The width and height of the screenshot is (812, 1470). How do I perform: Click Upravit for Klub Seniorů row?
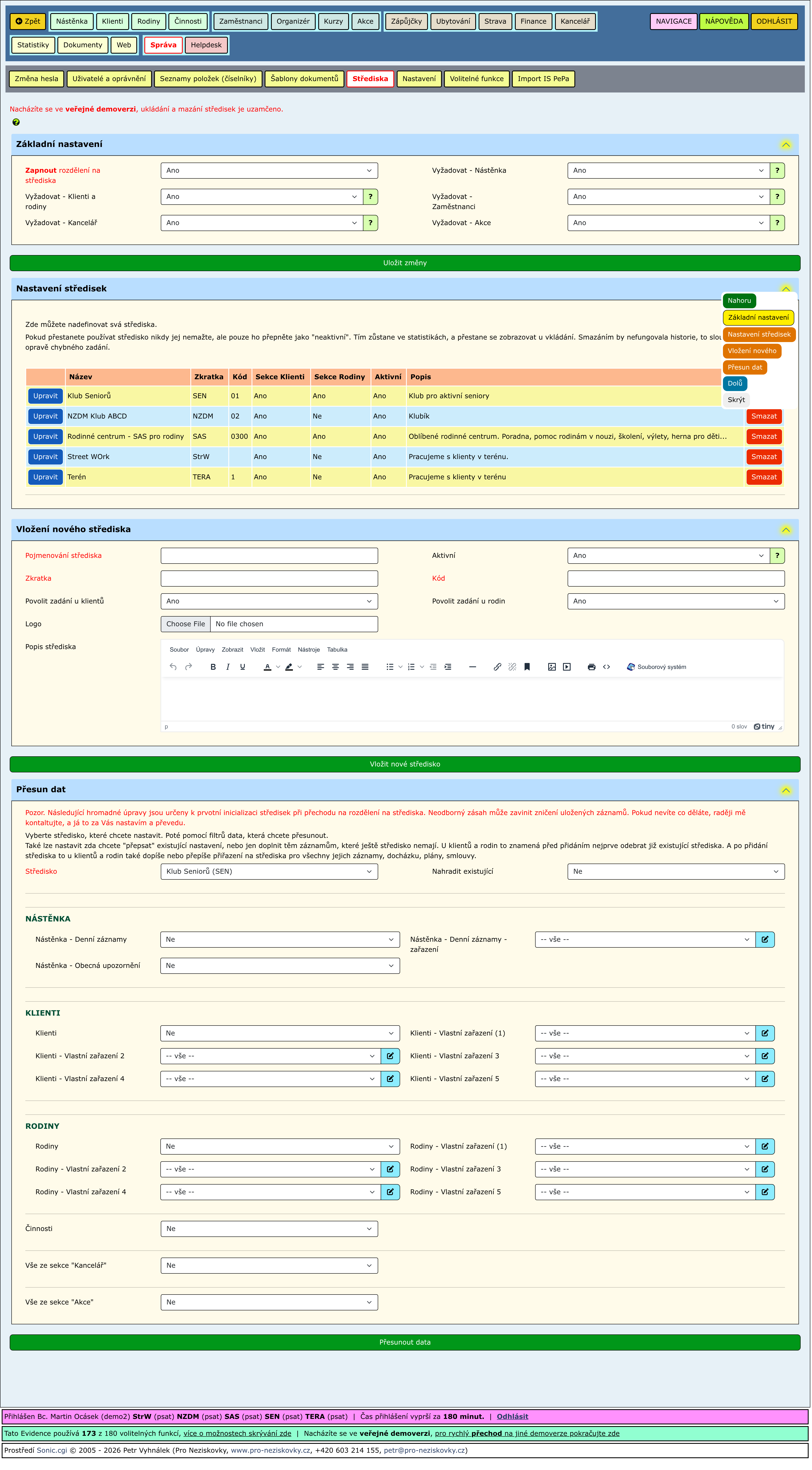click(46, 397)
